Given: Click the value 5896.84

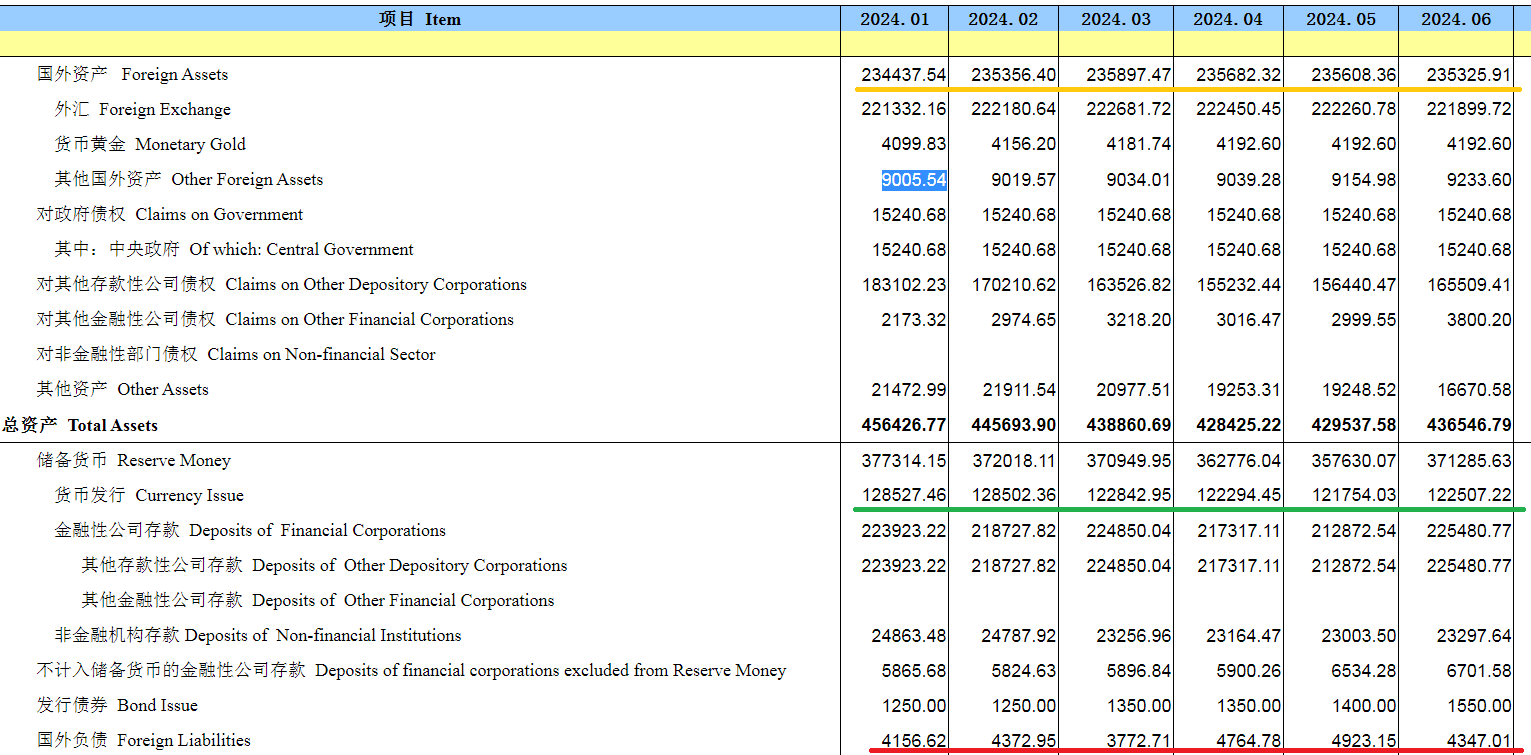Looking at the screenshot, I should click(1139, 671).
